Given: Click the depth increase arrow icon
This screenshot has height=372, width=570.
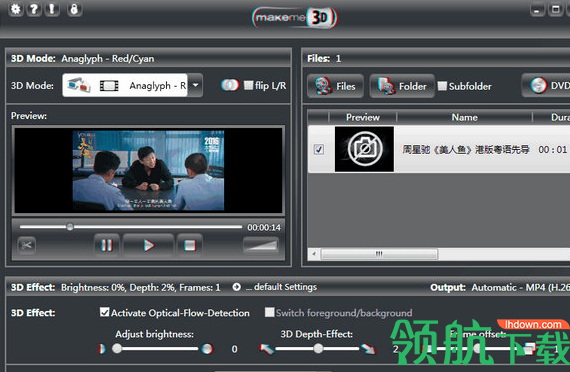Looking at the screenshot, I should tap(368, 349).
